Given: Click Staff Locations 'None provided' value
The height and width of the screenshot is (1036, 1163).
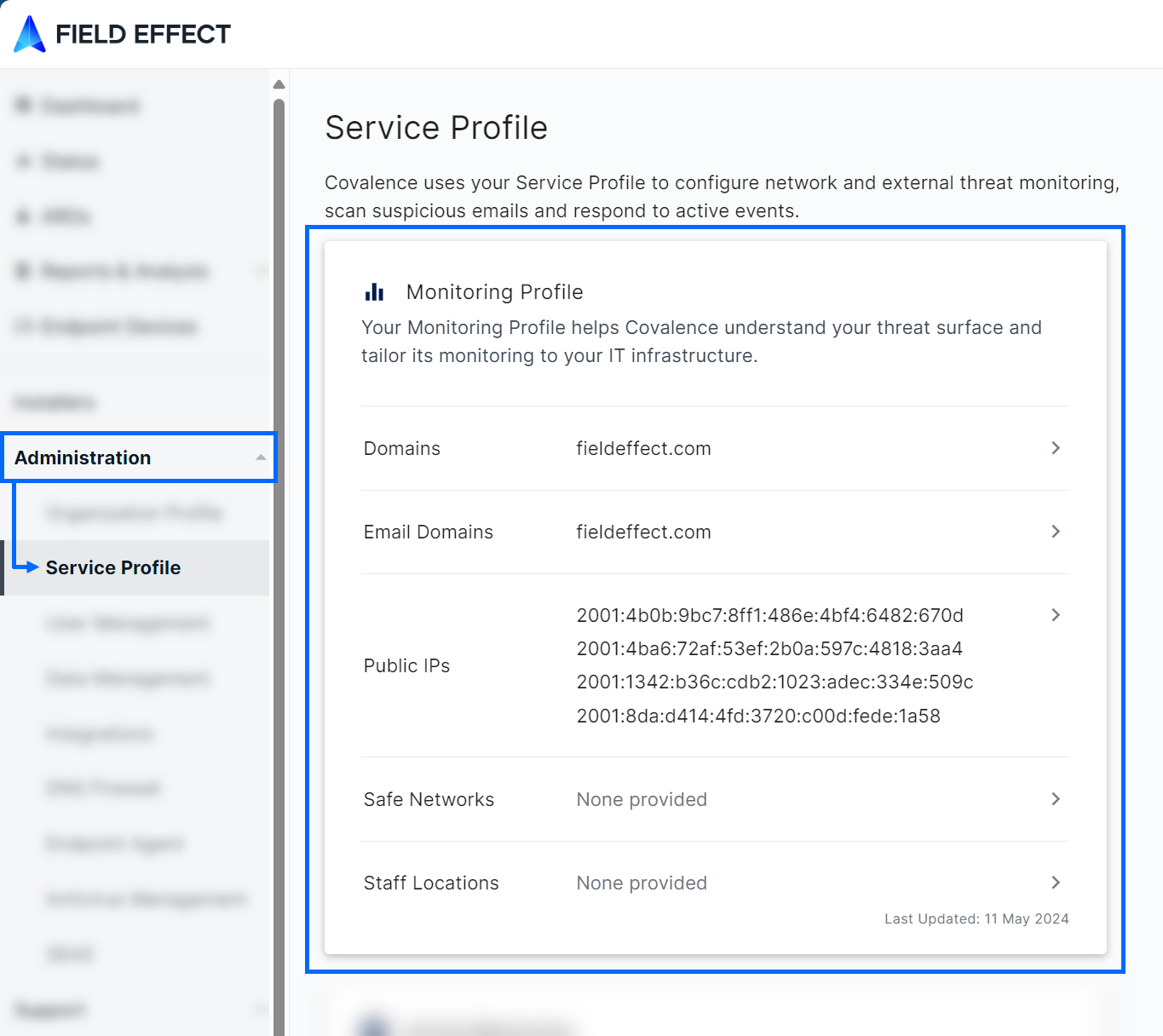Looking at the screenshot, I should 642,883.
